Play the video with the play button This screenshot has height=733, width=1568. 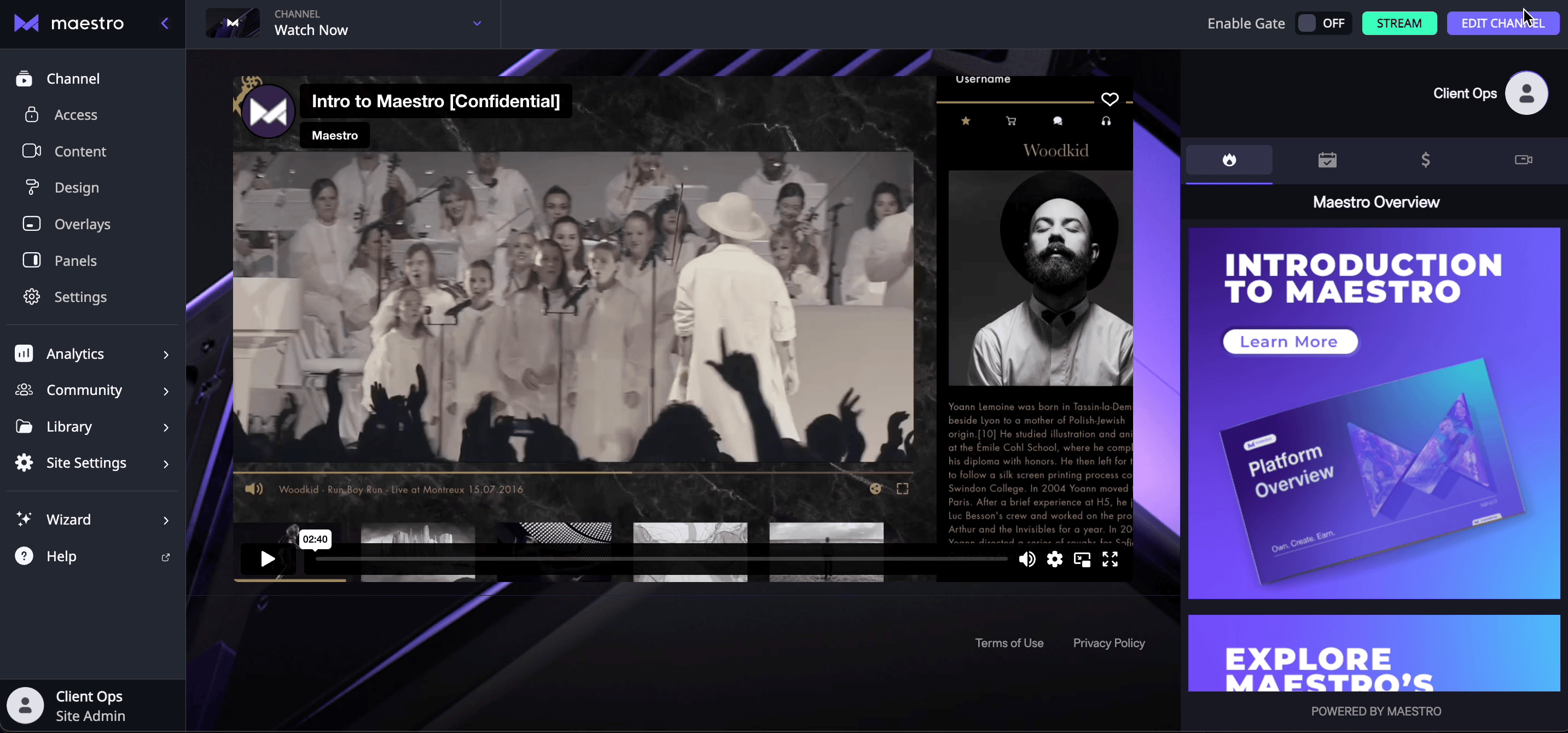click(x=267, y=559)
